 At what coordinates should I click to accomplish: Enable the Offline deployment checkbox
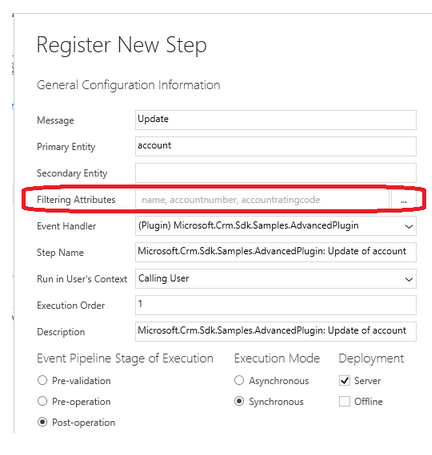344,401
